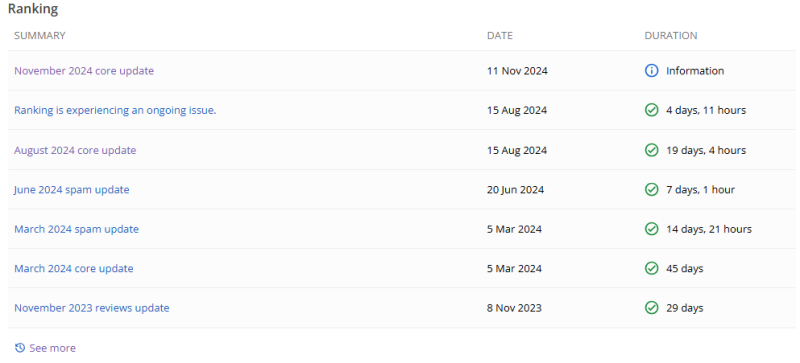View the March 2024 spam update details
800x363 pixels.
[77, 229]
